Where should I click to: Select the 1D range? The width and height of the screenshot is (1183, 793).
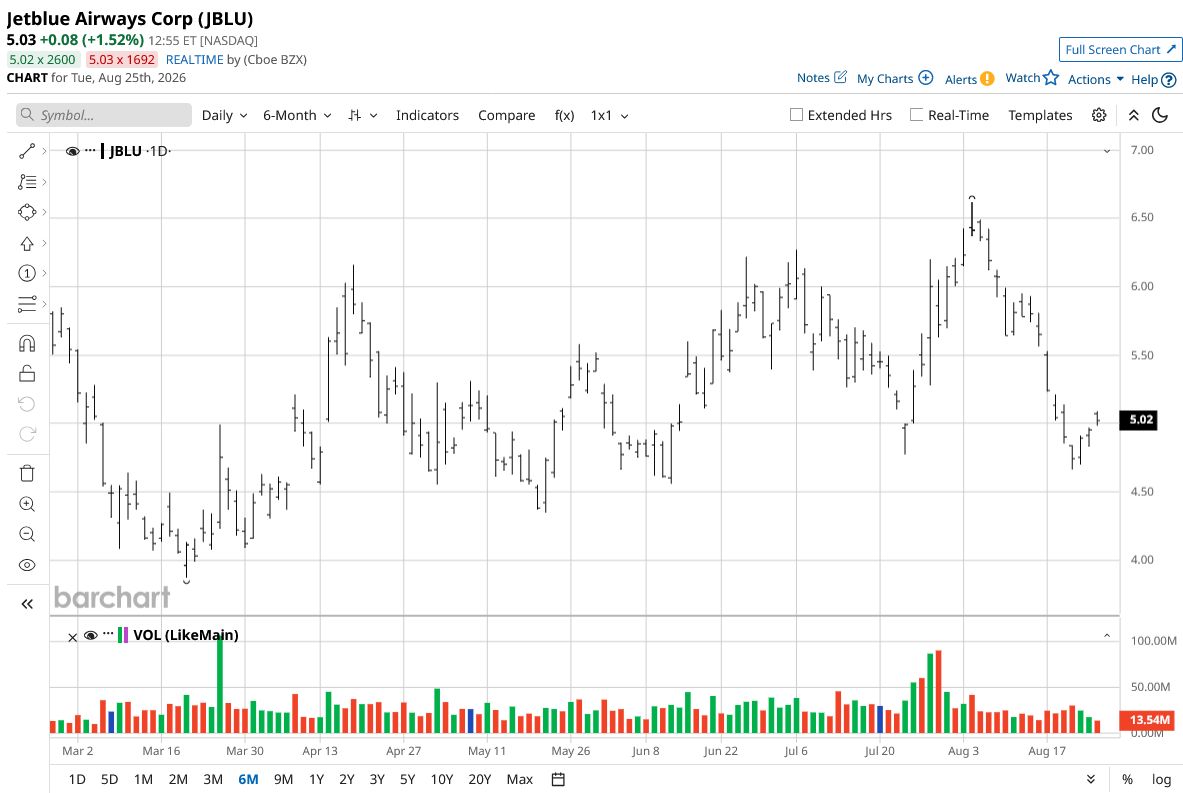[77, 779]
